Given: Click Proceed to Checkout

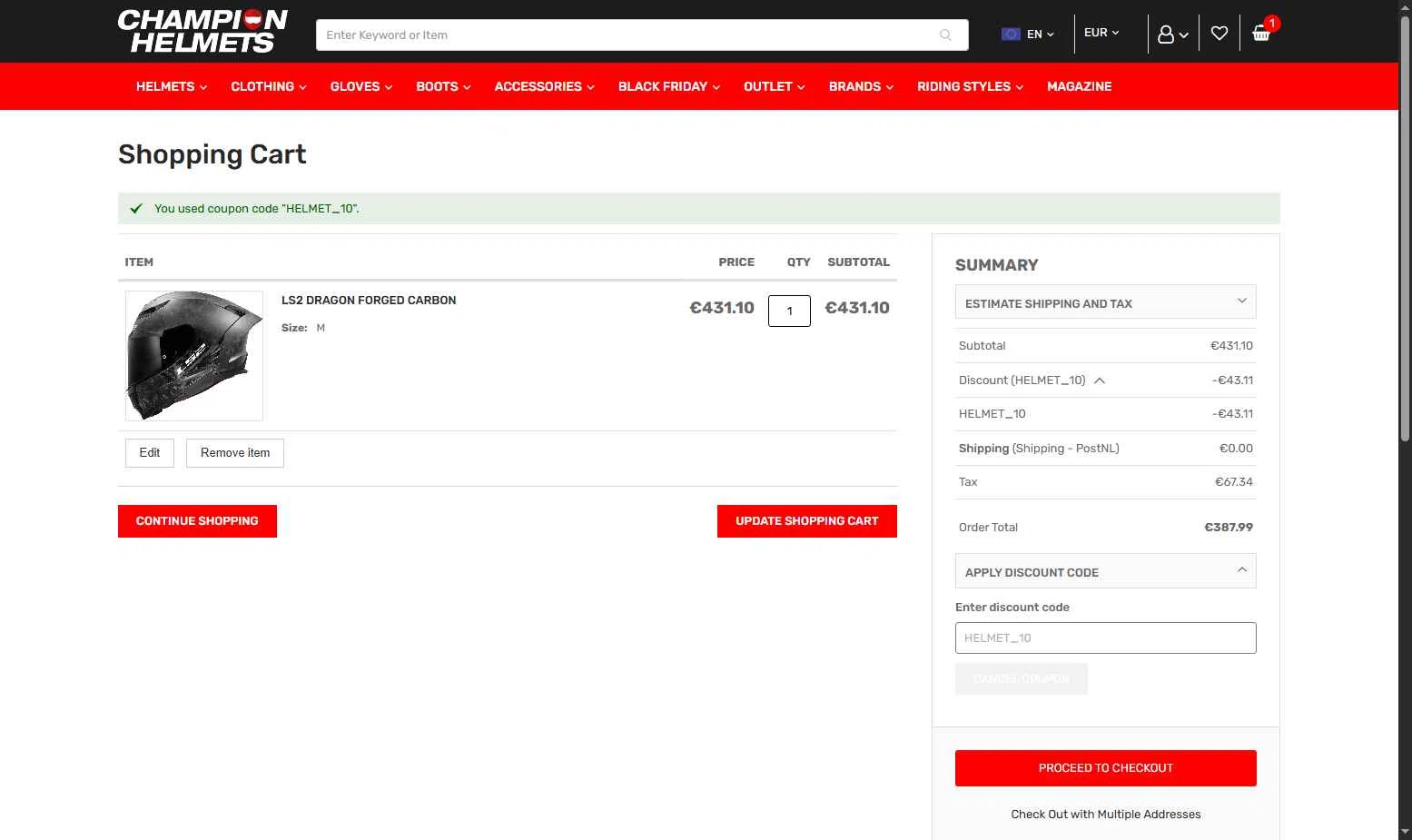Looking at the screenshot, I should pyautogui.click(x=1106, y=768).
